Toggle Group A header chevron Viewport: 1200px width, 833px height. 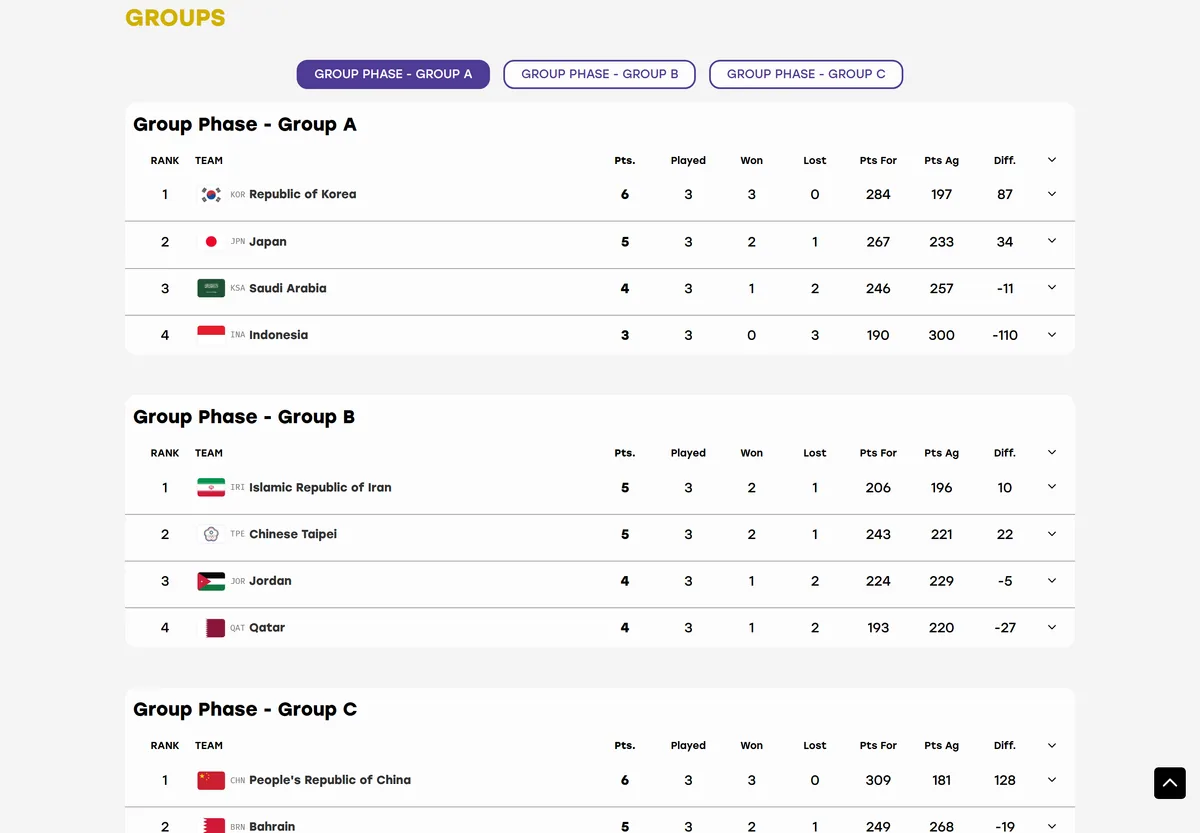1052,160
